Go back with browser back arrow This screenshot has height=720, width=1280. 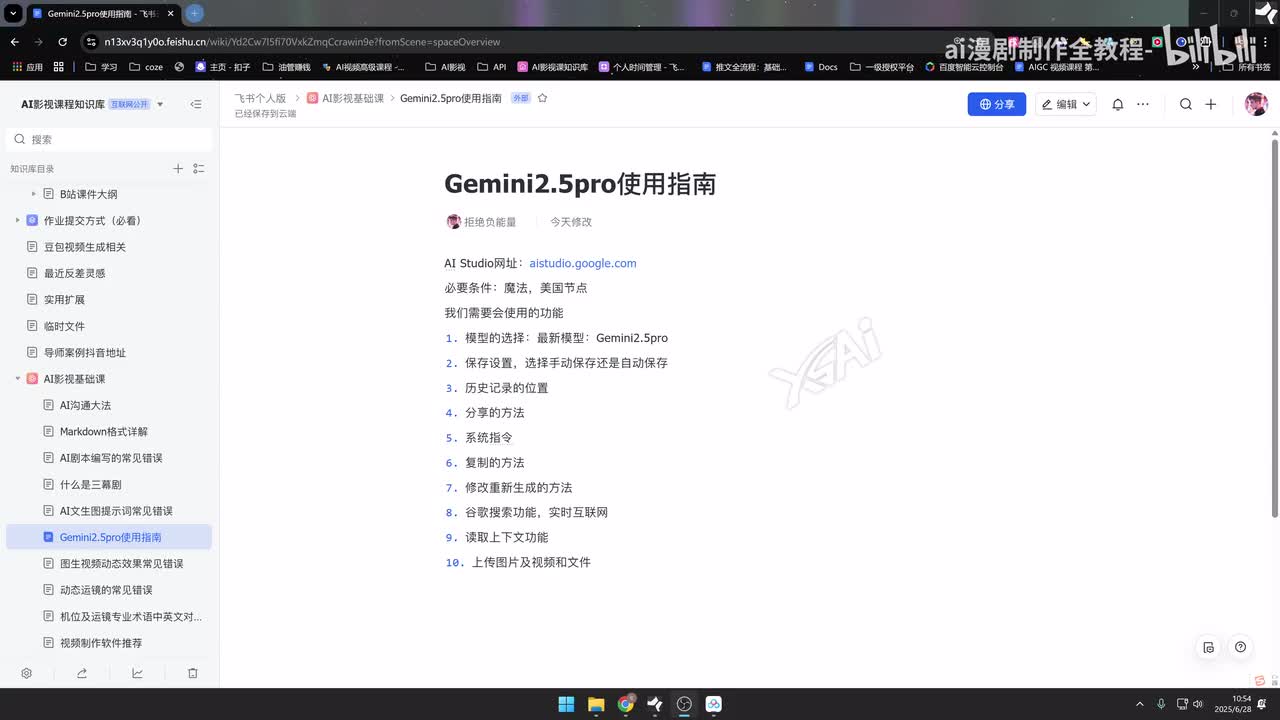14,42
